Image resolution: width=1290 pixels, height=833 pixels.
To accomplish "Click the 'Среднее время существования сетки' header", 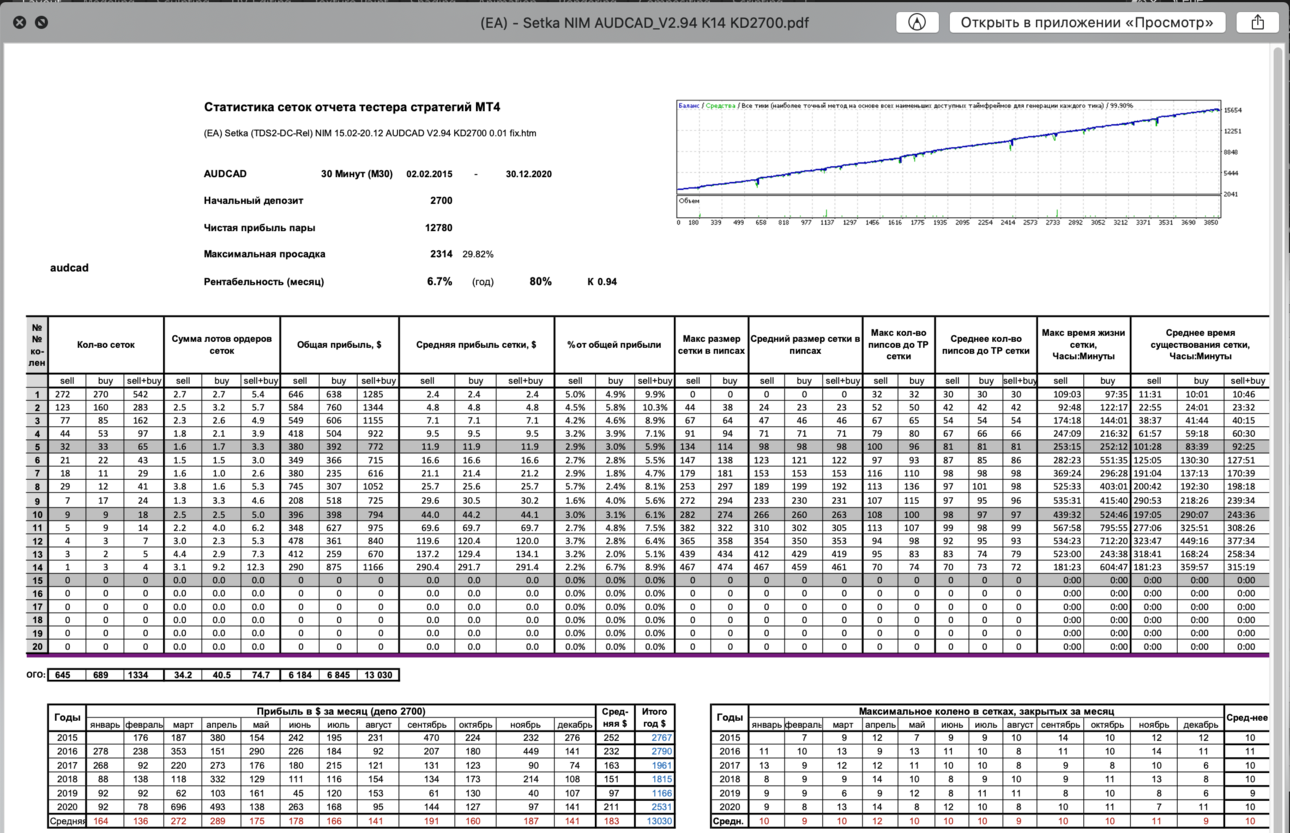I will pos(1200,344).
